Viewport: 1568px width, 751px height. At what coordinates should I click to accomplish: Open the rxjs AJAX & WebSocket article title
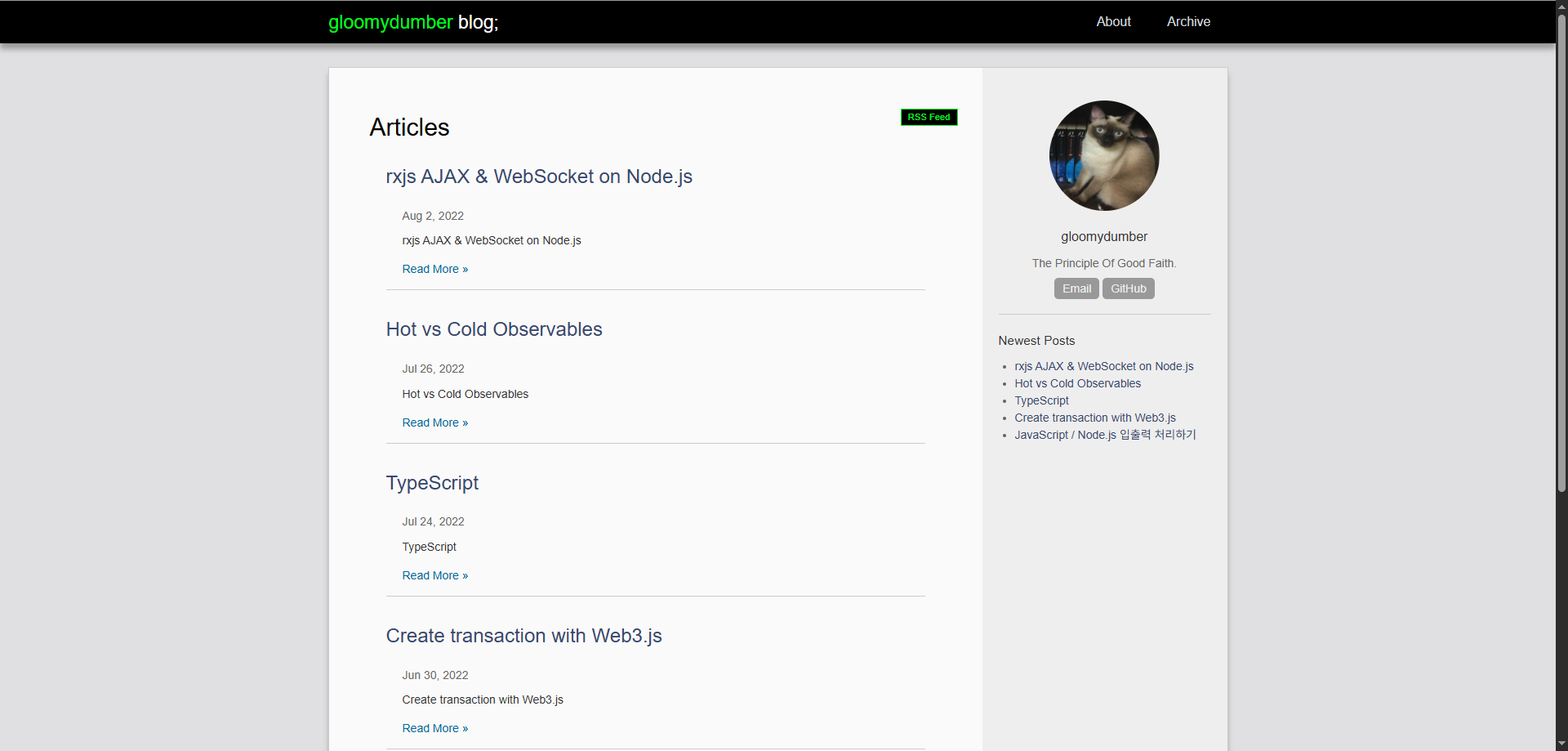tap(538, 177)
